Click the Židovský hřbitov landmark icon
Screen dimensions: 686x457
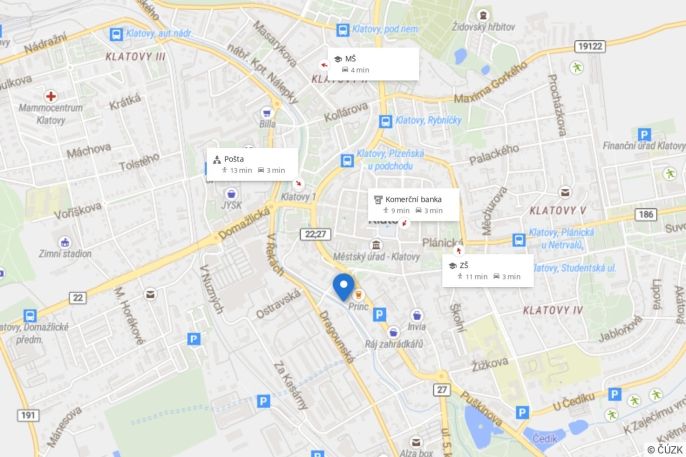click(483, 16)
